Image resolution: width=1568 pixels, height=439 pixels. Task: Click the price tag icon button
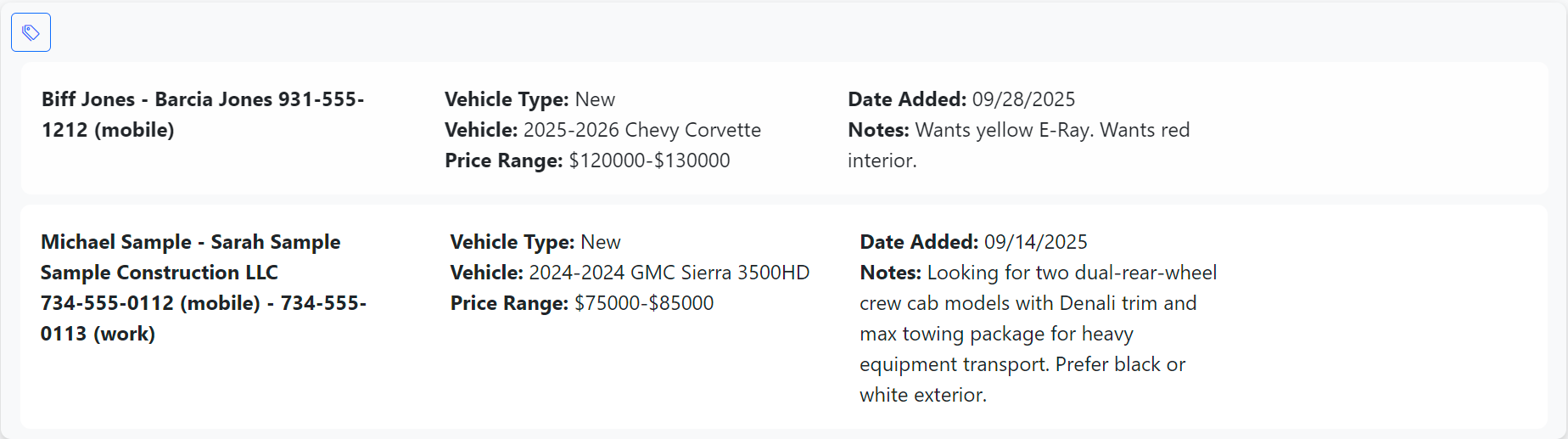coord(31,32)
